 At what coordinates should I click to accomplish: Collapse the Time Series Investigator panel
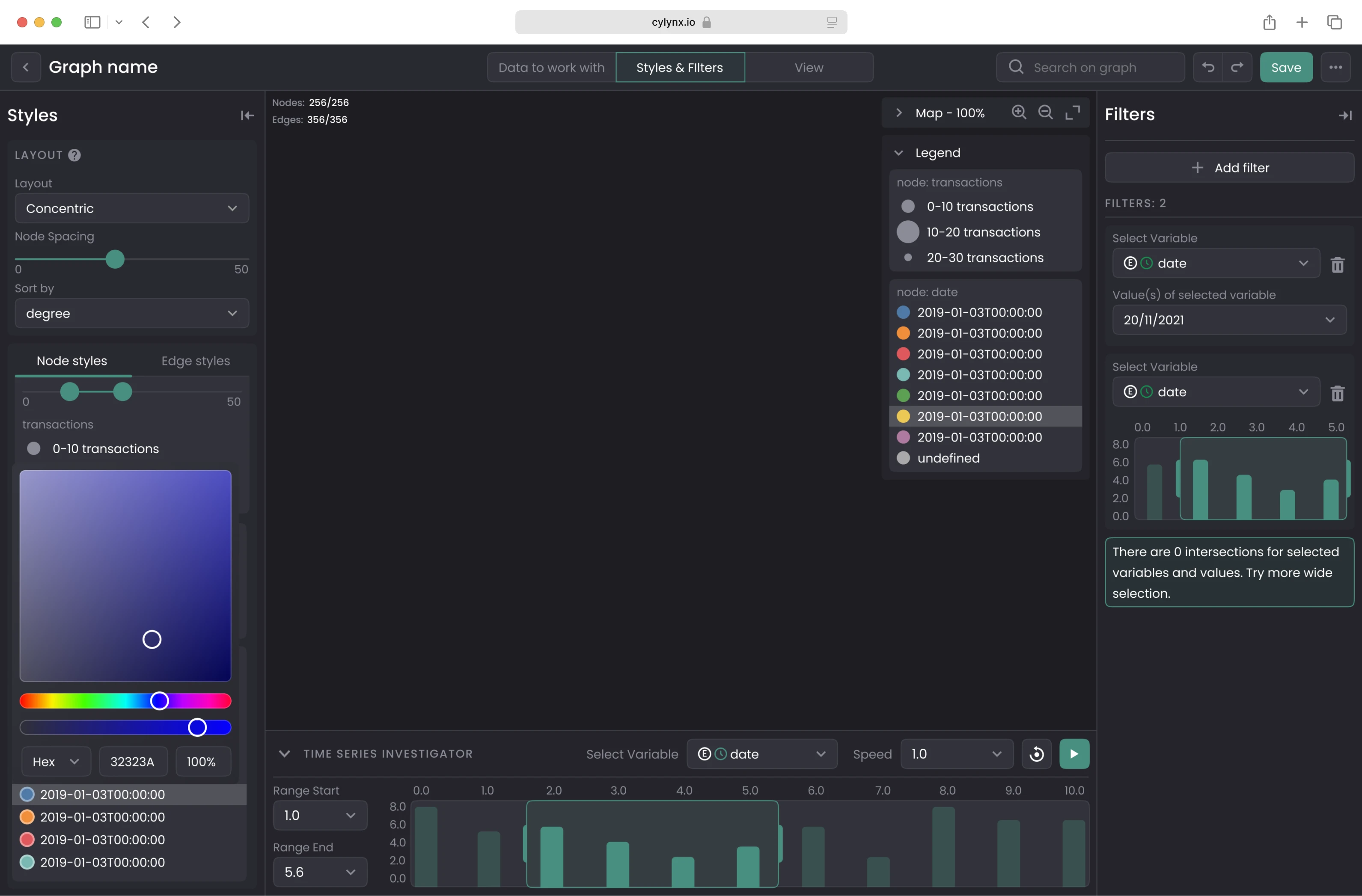[x=284, y=754]
